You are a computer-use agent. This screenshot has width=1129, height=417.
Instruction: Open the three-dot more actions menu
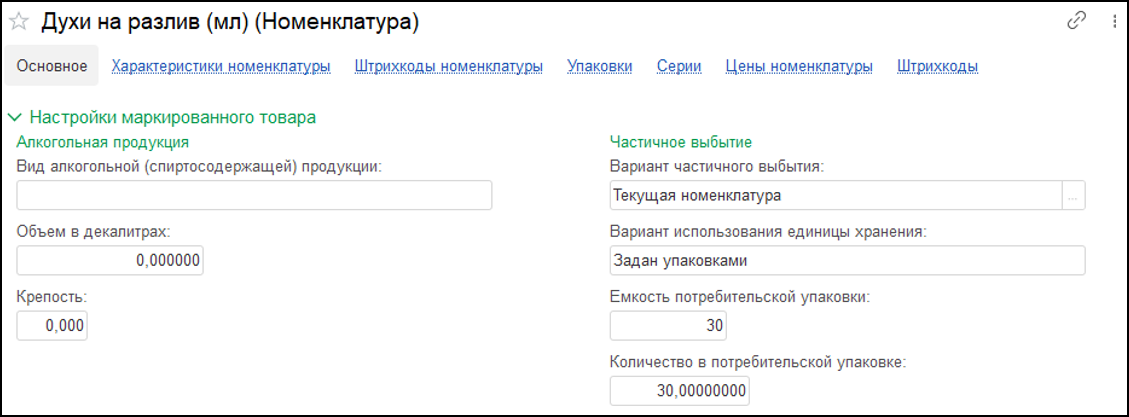(x=1114, y=21)
